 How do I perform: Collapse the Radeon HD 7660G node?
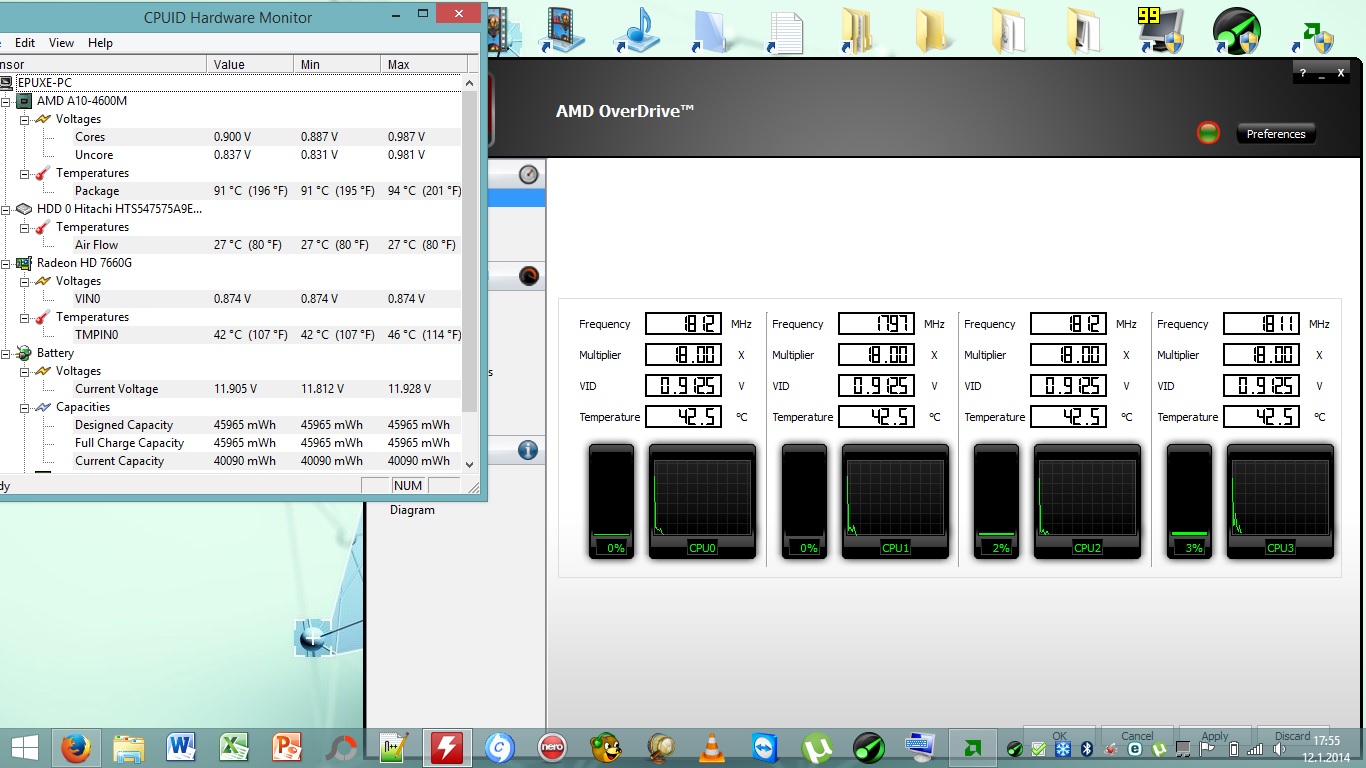point(6,263)
